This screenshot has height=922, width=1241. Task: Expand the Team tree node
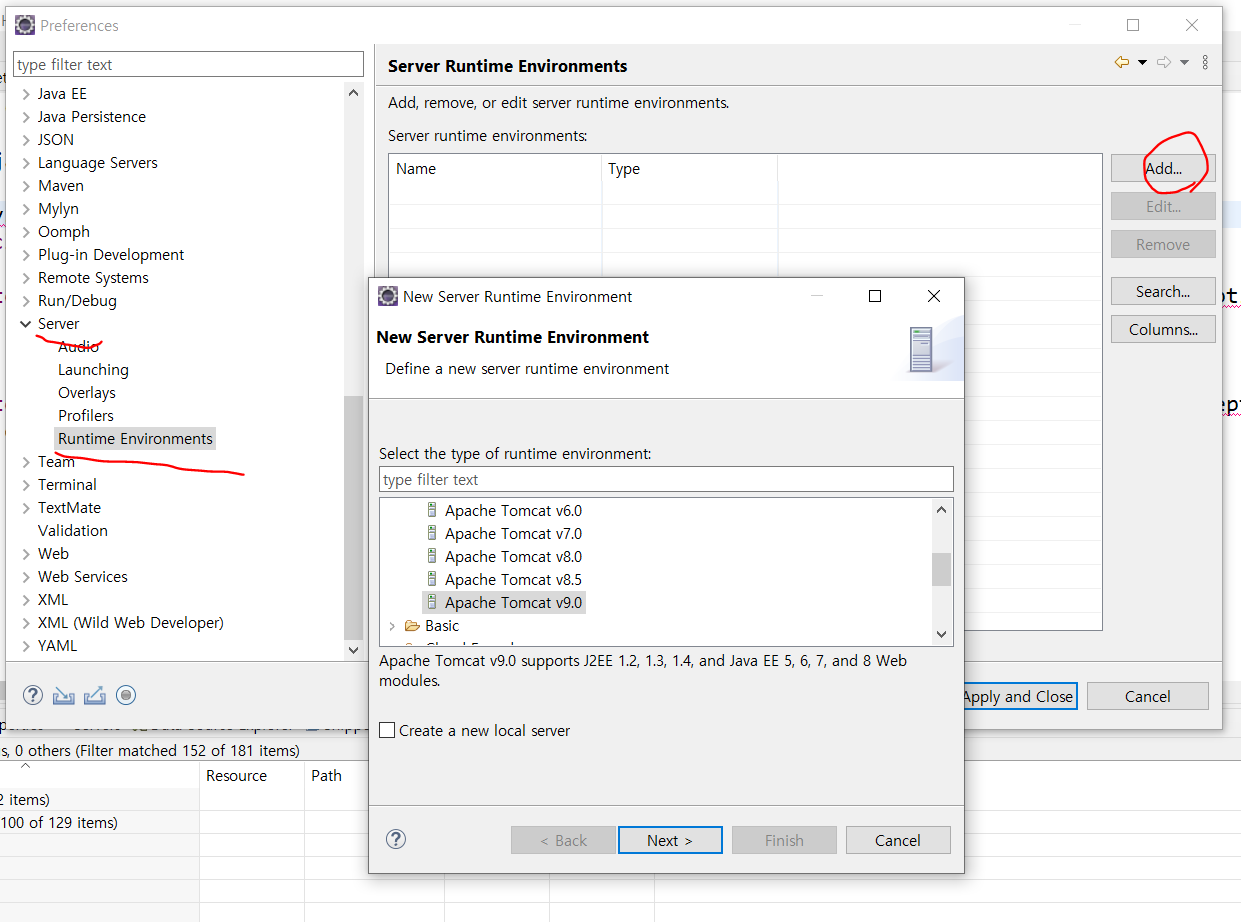[x=26, y=462]
